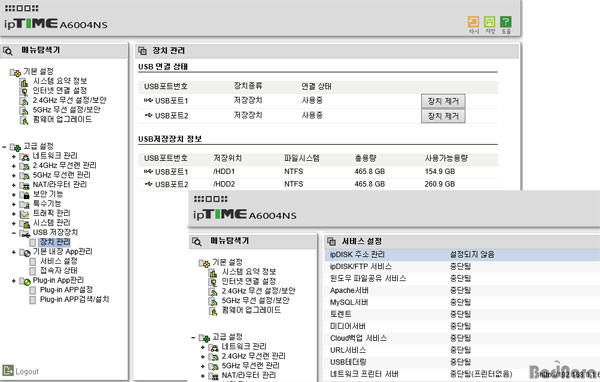Click the menu explorer search icon in front window

pyautogui.click(x=197, y=242)
